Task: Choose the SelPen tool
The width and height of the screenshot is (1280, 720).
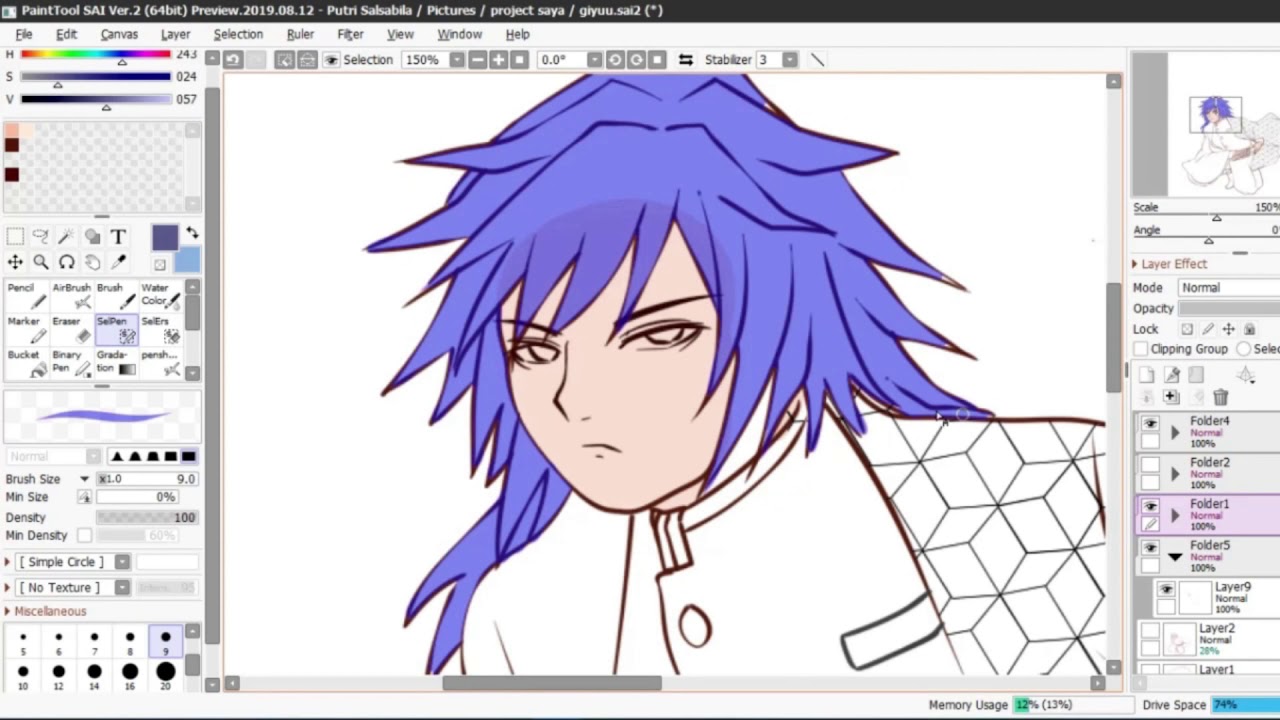Action: (115, 329)
